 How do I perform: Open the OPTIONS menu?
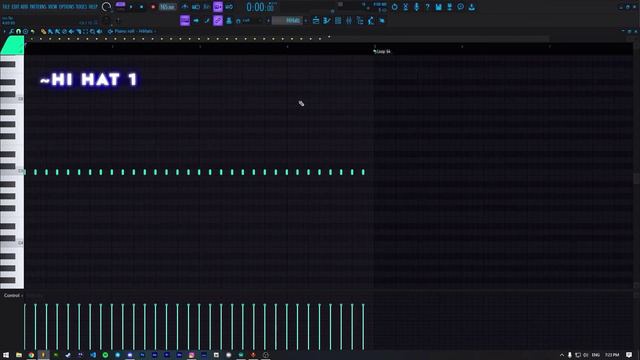pyautogui.click(x=67, y=7)
